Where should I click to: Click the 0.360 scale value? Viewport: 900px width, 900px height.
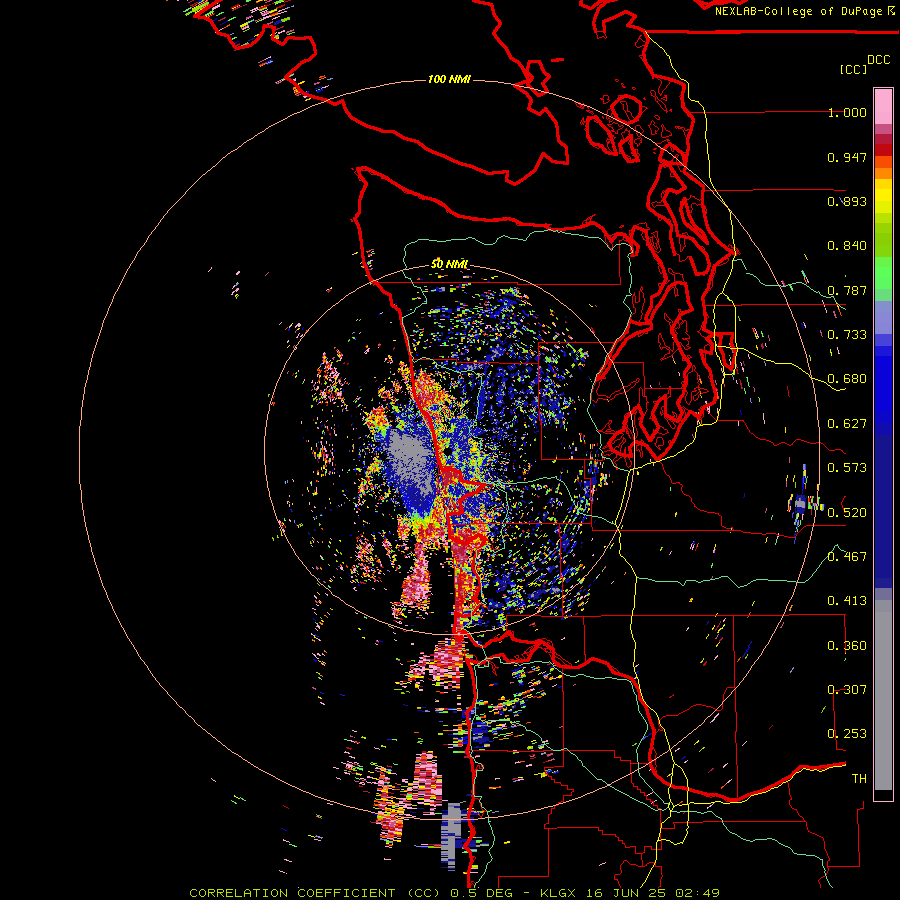847,645
